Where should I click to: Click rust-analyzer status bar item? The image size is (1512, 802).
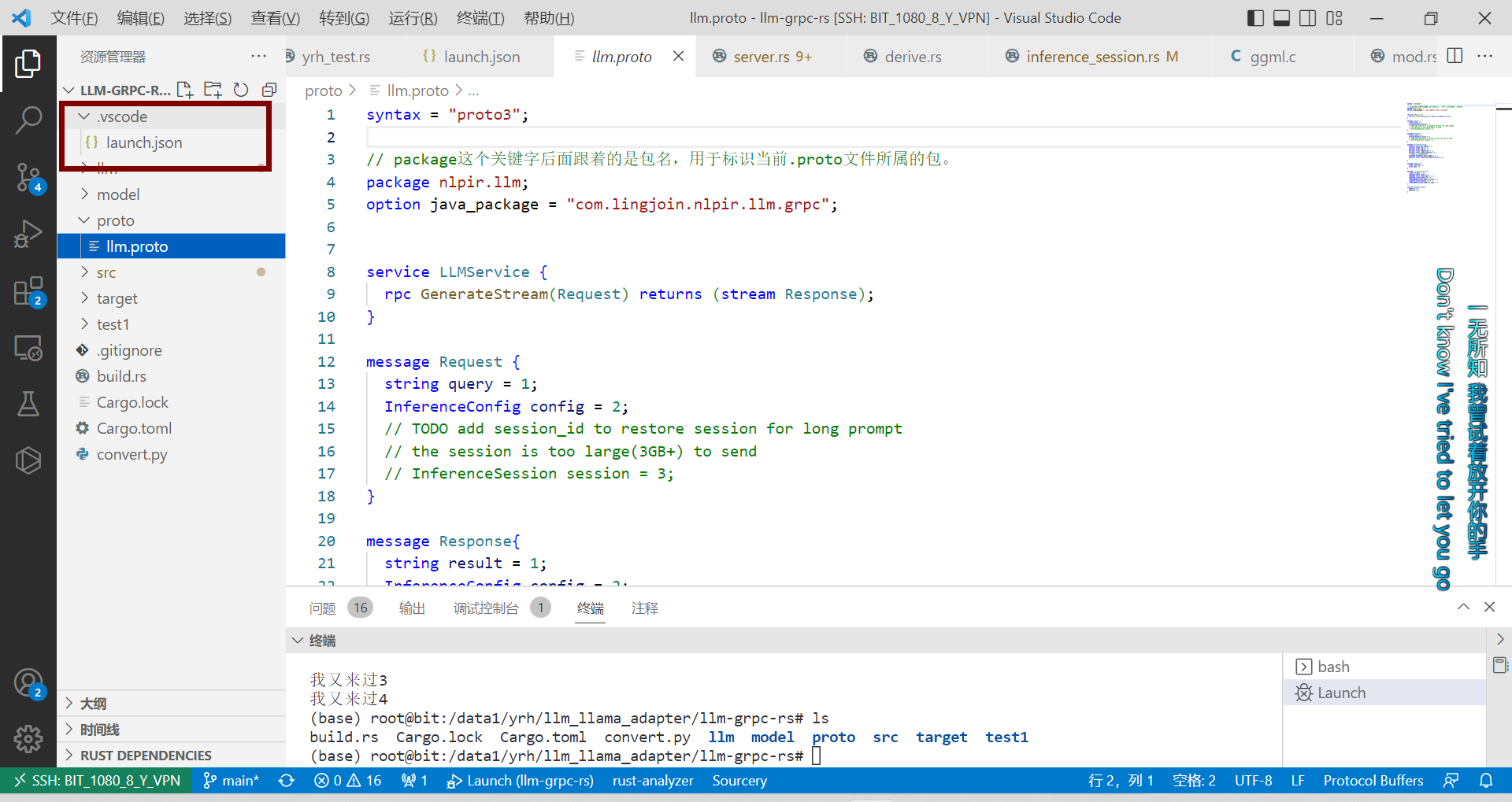(x=653, y=780)
